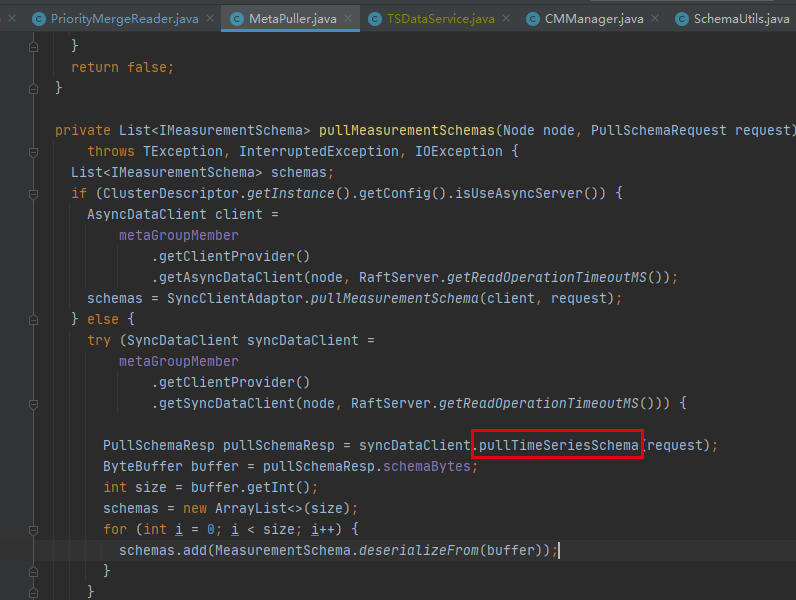This screenshot has width=796, height=600.
Task: Close the MetaPuller.java tab
Action: coord(348,19)
